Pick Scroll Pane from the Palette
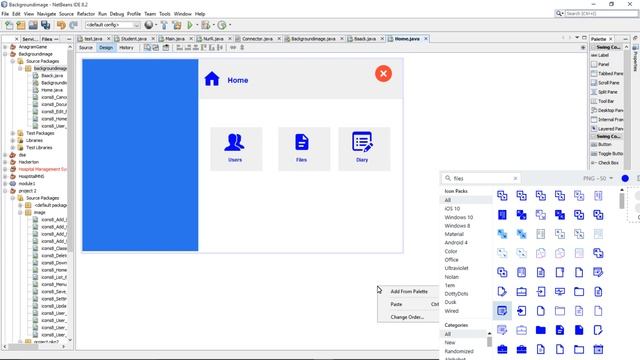Screen dimensions: 640x360 (x=607, y=83)
